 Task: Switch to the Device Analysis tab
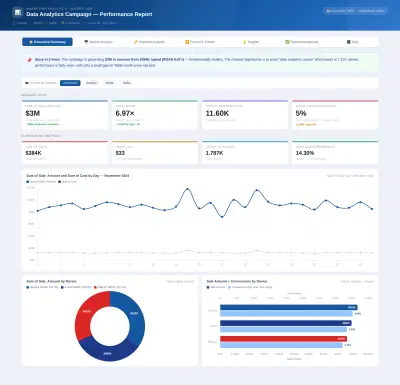click(x=99, y=42)
